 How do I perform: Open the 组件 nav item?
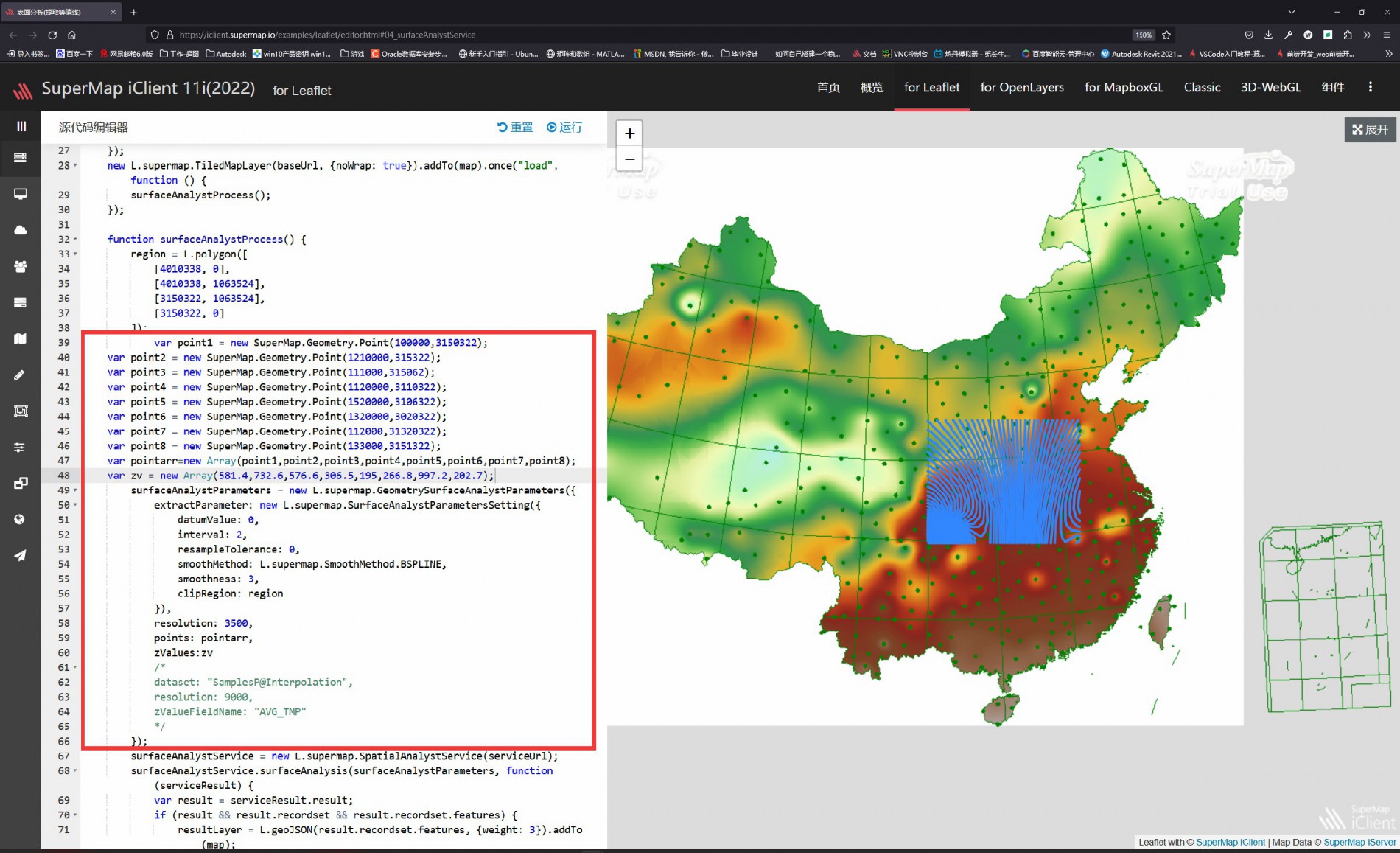[x=1332, y=87]
